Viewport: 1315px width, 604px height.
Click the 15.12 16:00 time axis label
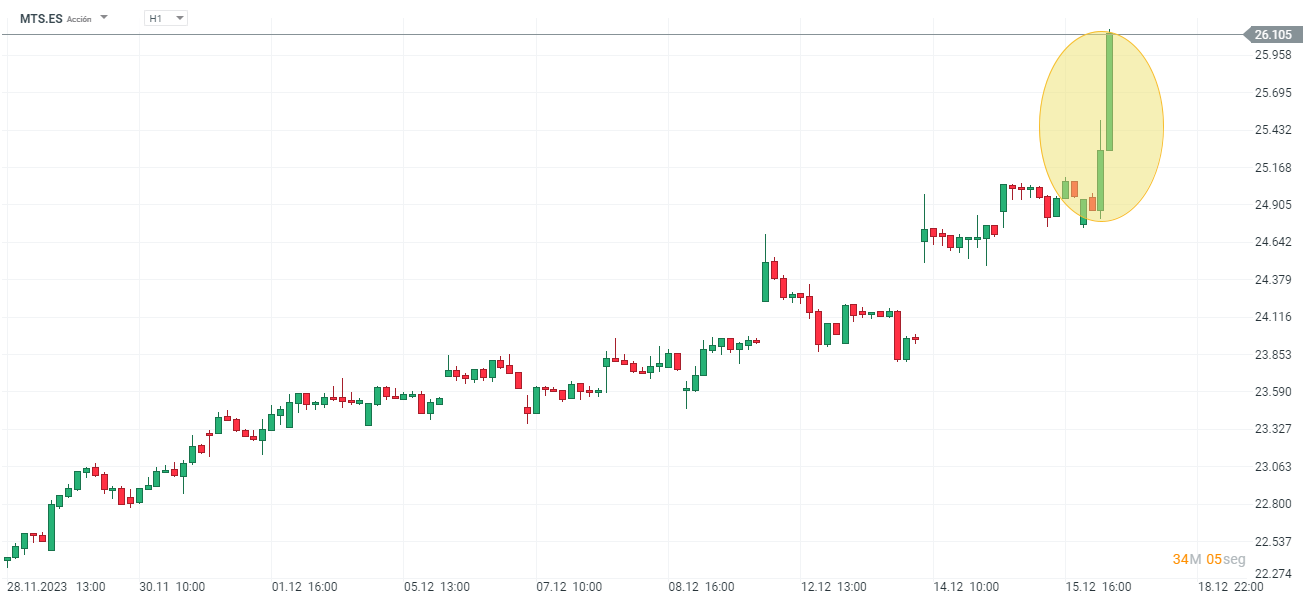(x=1097, y=587)
